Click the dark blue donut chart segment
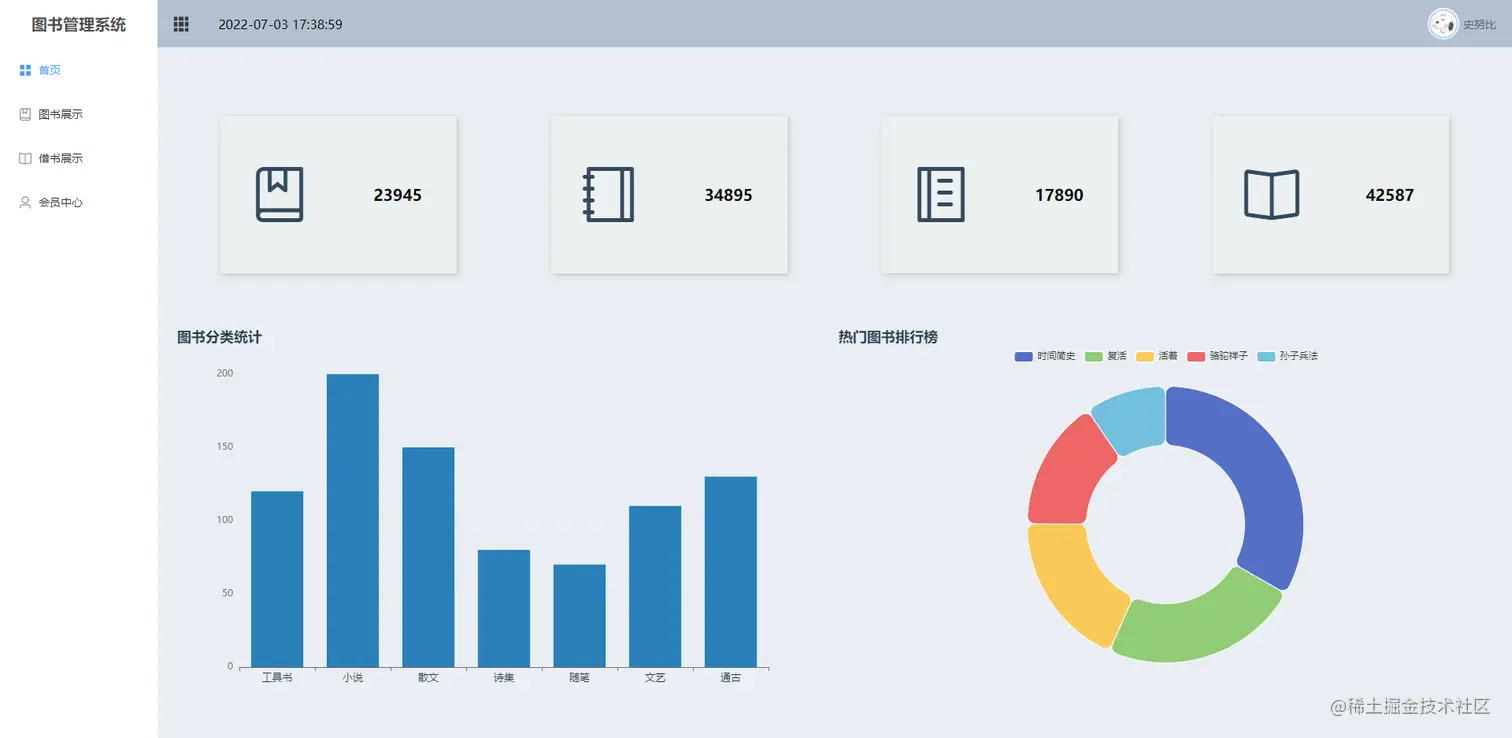The image size is (1512, 738). click(1262, 470)
